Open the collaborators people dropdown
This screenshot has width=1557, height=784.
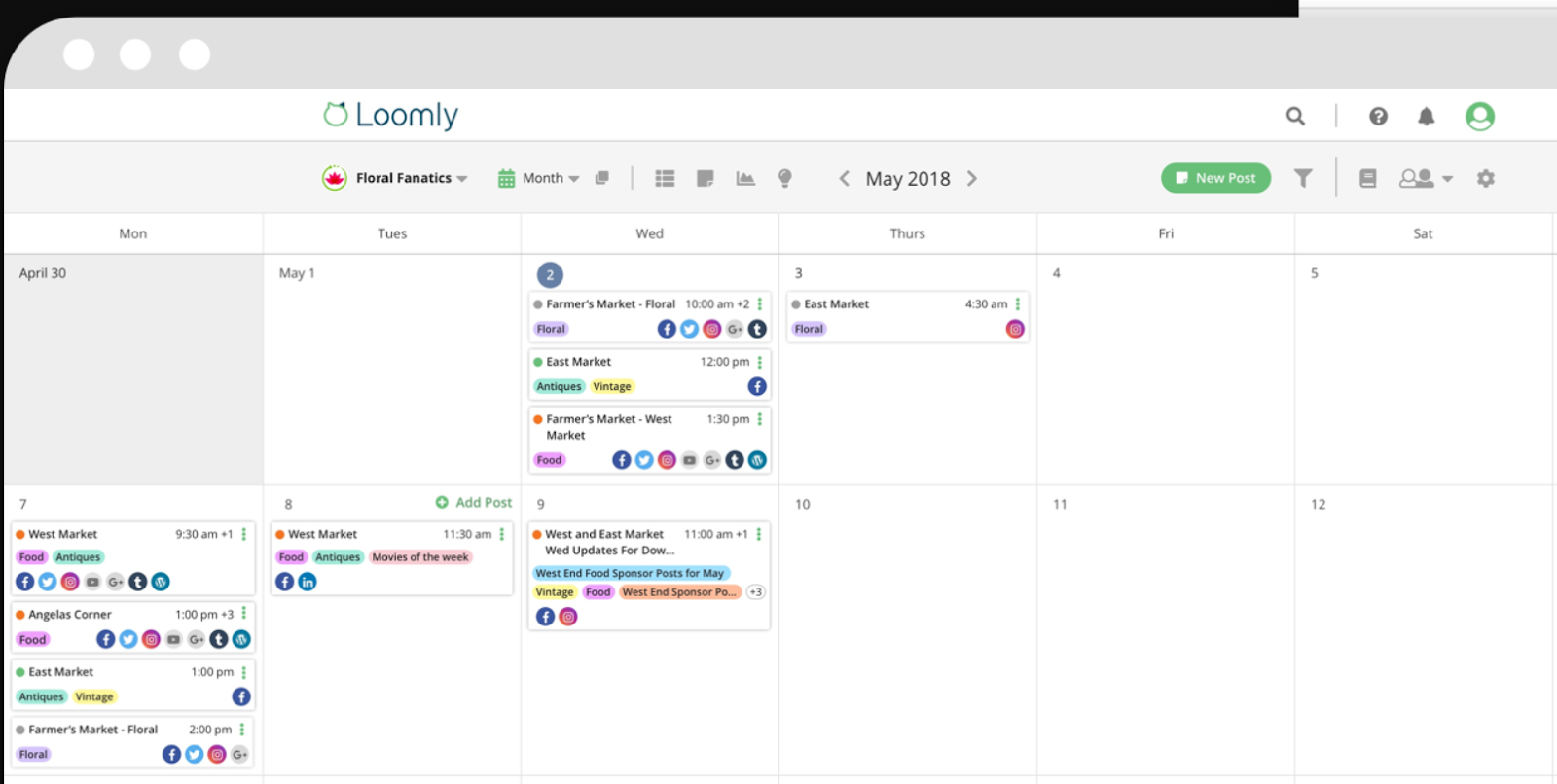(1426, 178)
